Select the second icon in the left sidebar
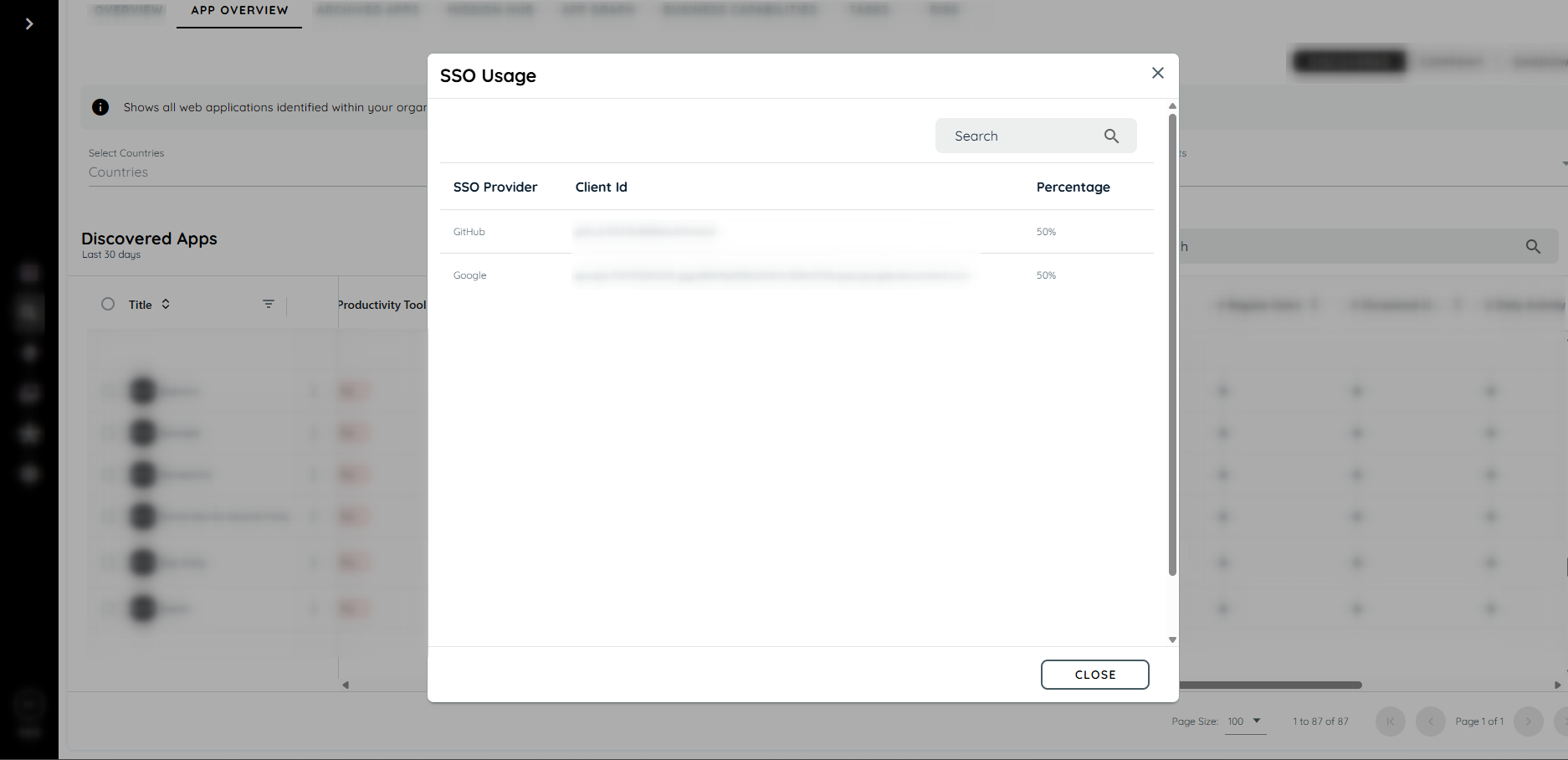Image resolution: width=1568 pixels, height=760 pixels. 29,312
